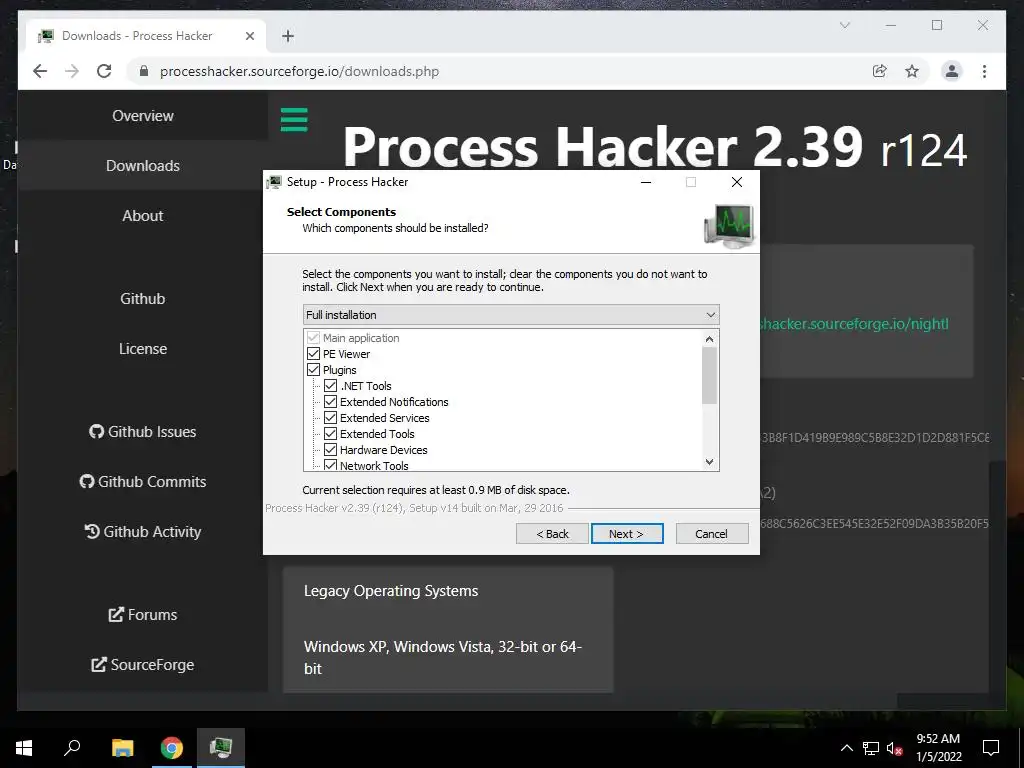Viewport: 1024px width, 768px height.
Task: Open SourceForge external link
Action: [x=142, y=665]
